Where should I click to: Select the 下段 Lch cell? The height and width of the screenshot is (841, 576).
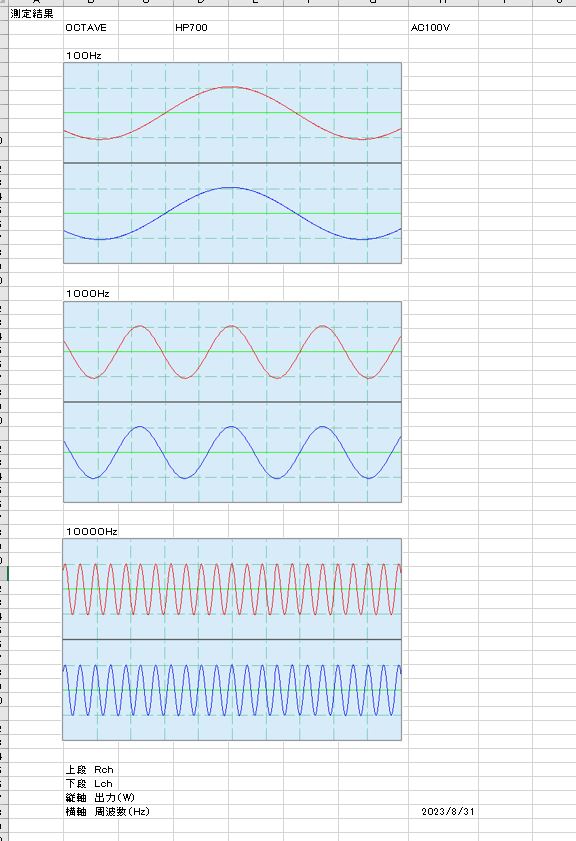click(91, 784)
